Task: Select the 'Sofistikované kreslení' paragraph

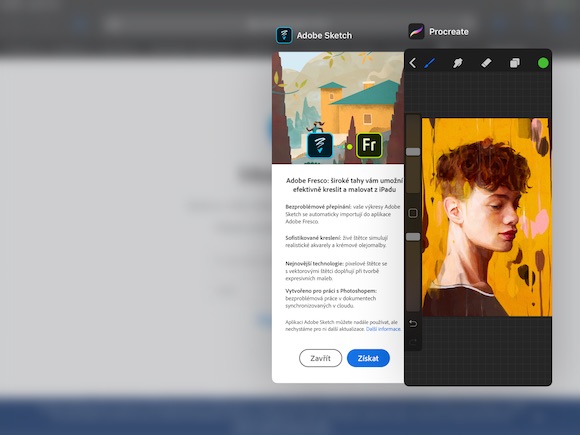Action: click(337, 242)
